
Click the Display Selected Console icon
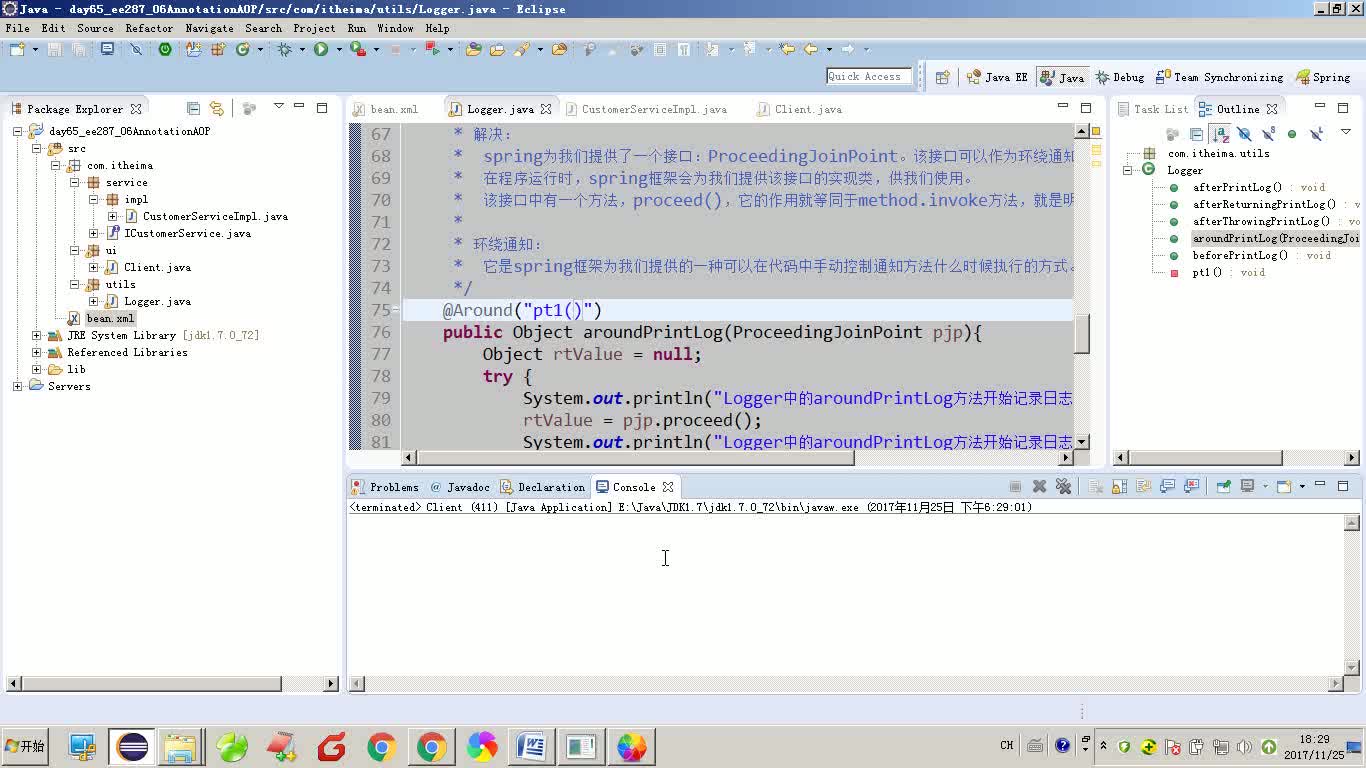pos(1247,487)
